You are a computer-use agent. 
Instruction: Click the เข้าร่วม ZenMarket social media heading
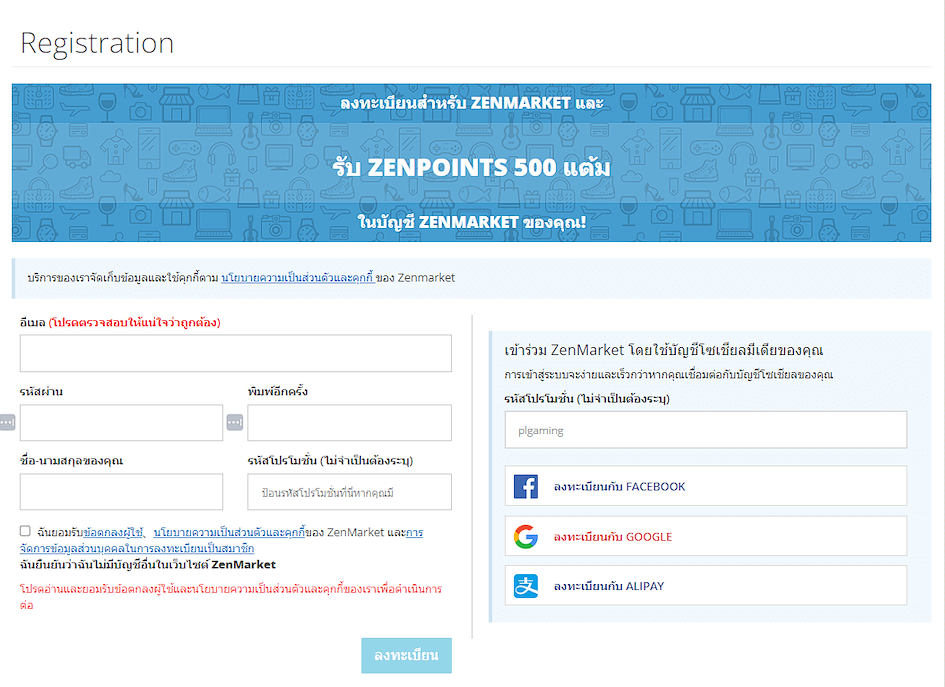664,350
